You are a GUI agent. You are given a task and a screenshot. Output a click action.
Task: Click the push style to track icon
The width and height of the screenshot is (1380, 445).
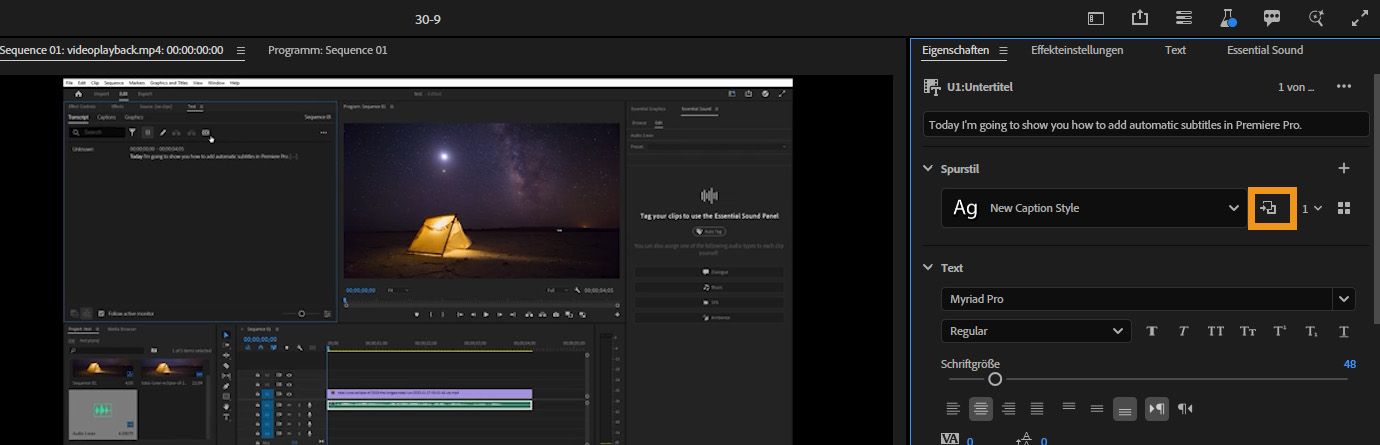tap(1270, 208)
